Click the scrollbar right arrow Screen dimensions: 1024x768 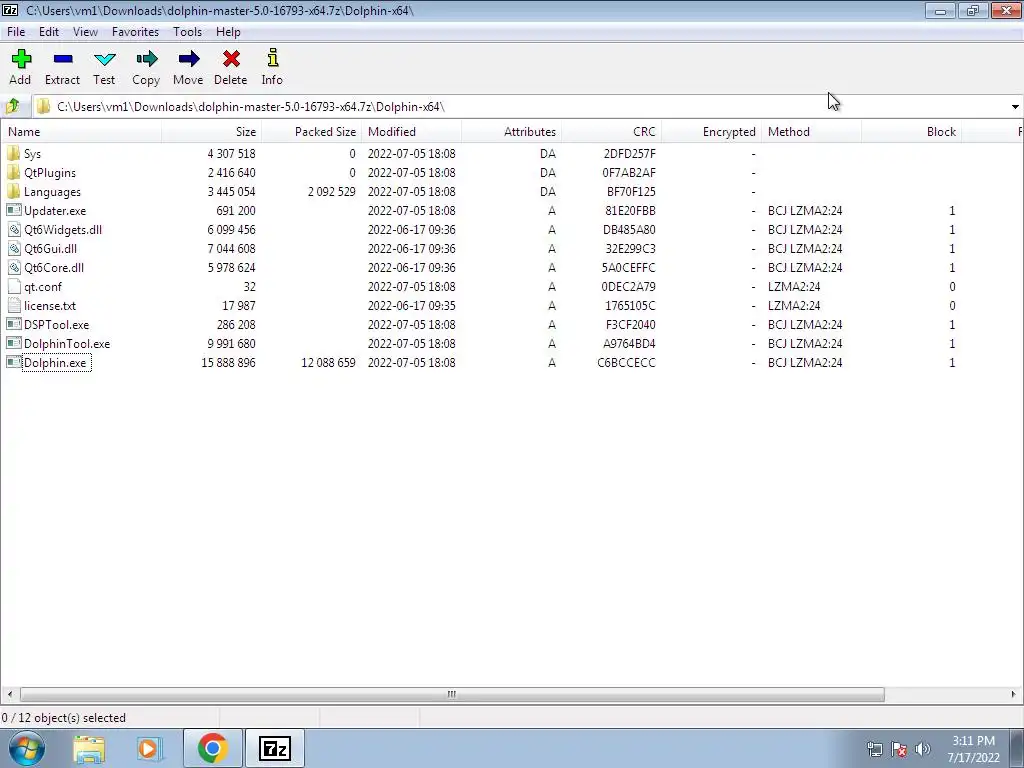(1014, 694)
